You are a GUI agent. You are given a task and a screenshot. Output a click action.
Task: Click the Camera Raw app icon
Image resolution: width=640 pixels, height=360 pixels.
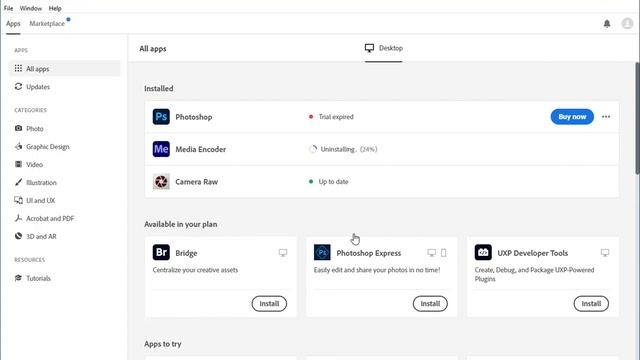pos(161,182)
